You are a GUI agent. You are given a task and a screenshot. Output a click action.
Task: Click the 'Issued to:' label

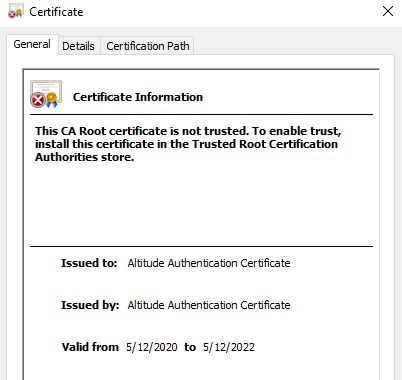tap(89, 263)
